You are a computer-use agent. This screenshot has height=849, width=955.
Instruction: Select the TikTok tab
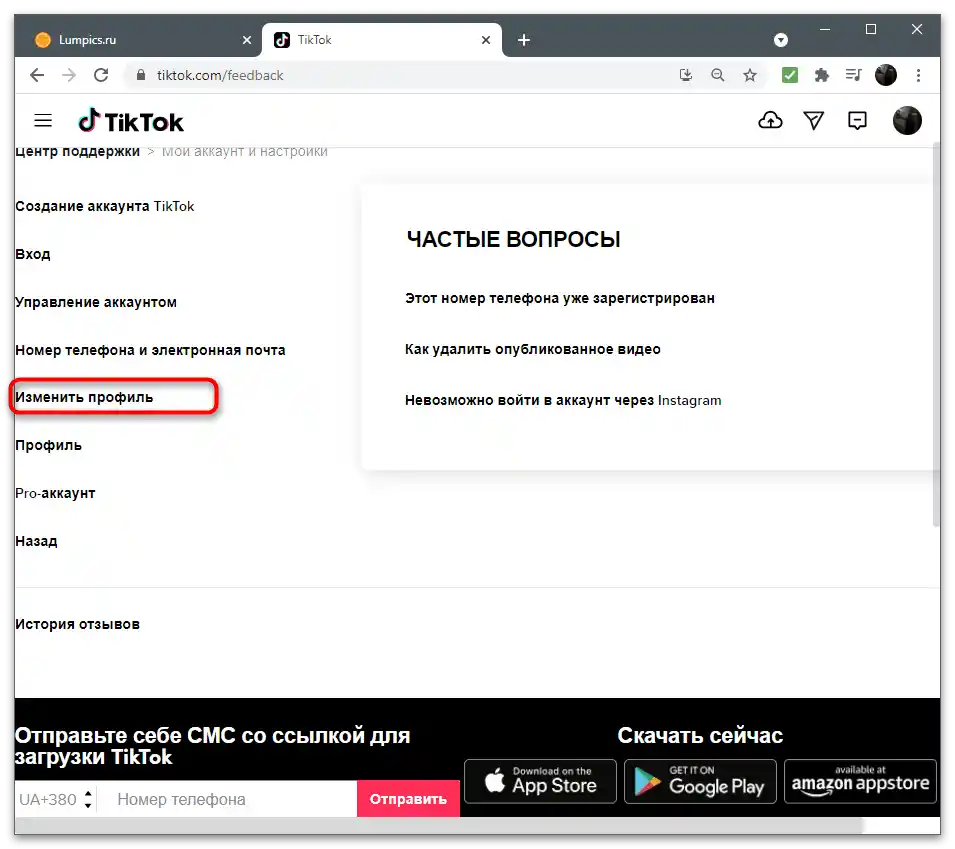pos(382,40)
